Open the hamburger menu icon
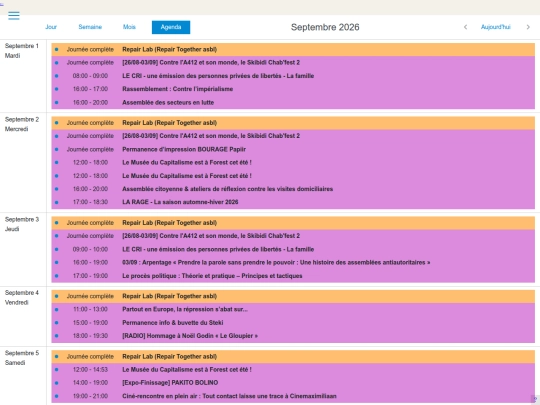 click(x=14, y=15)
